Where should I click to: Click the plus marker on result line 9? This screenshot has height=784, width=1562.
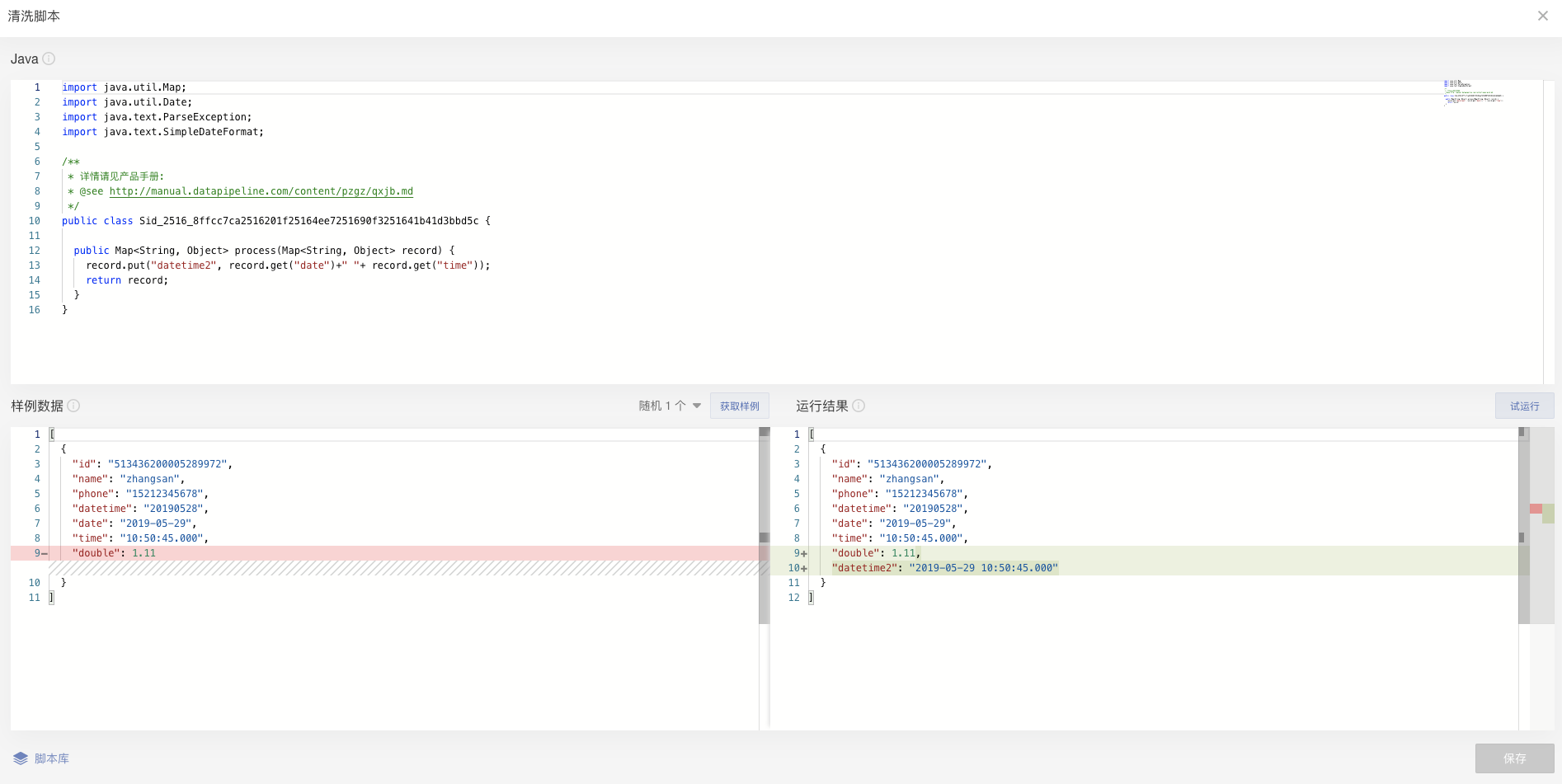pyautogui.click(x=804, y=553)
